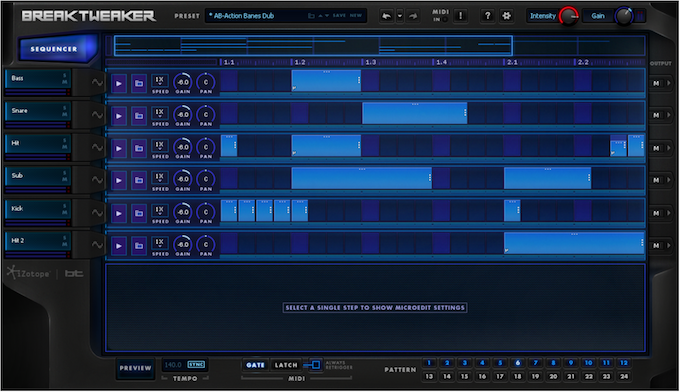Open Kick track speed dropdown
Image resolution: width=680 pixels, height=392 pixels.
(160, 210)
